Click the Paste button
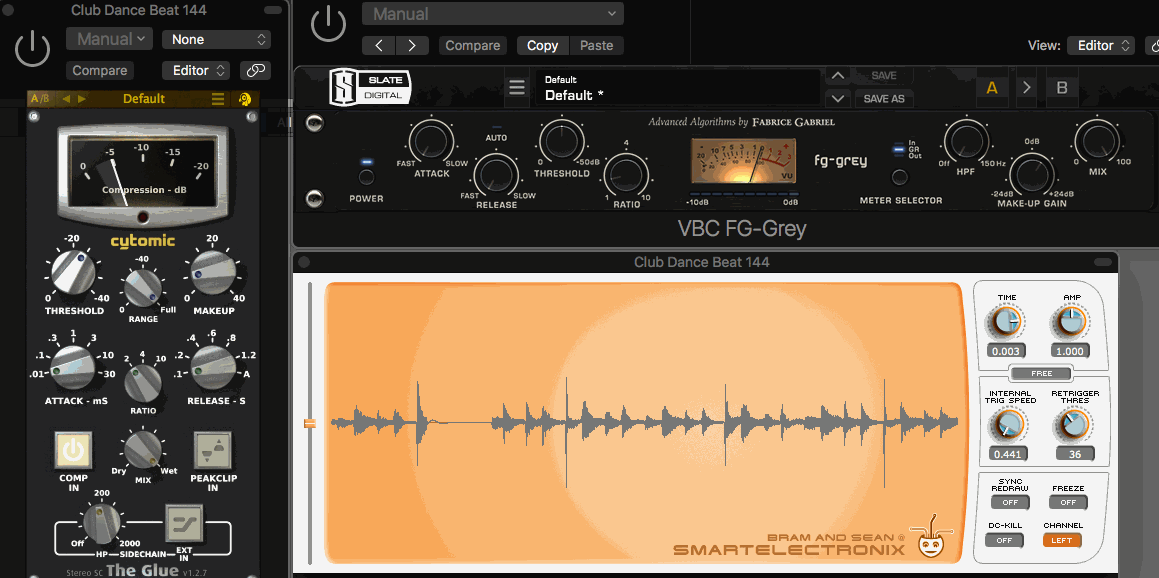This screenshot has width=1159, height=578. (x=597, y=45)
